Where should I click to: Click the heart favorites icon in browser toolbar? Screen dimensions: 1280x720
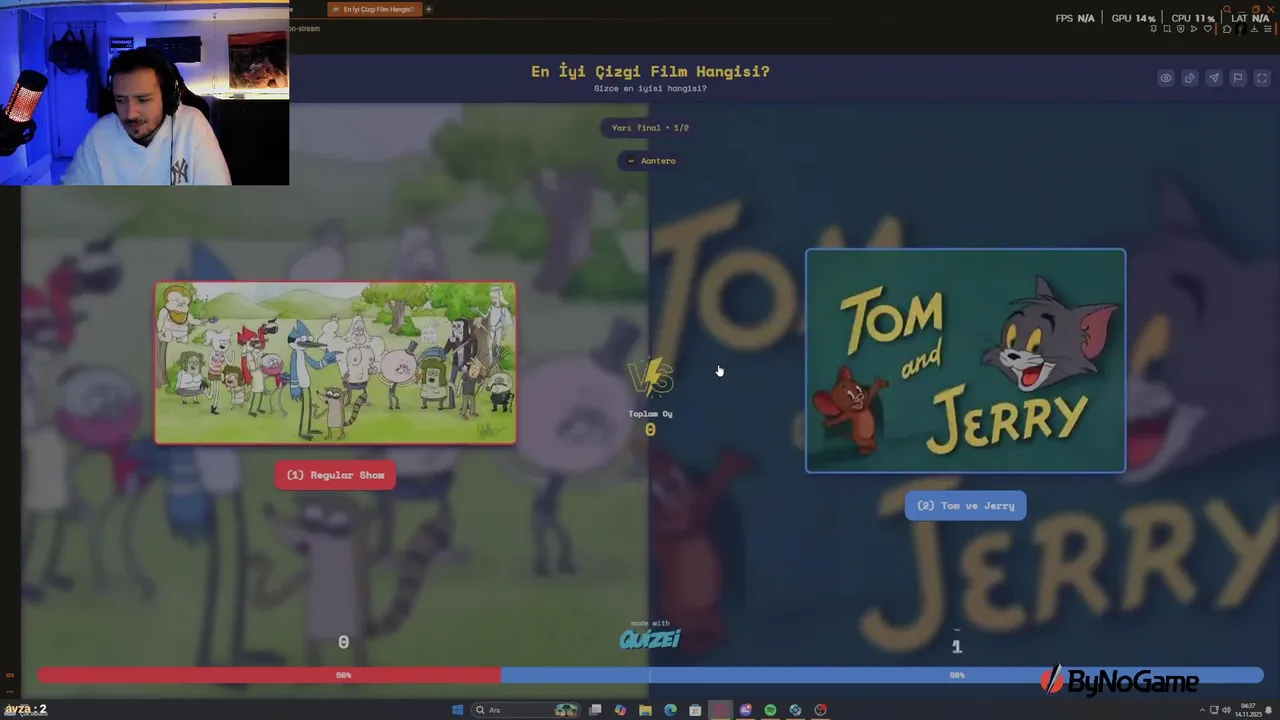(x=1208, y=29)
